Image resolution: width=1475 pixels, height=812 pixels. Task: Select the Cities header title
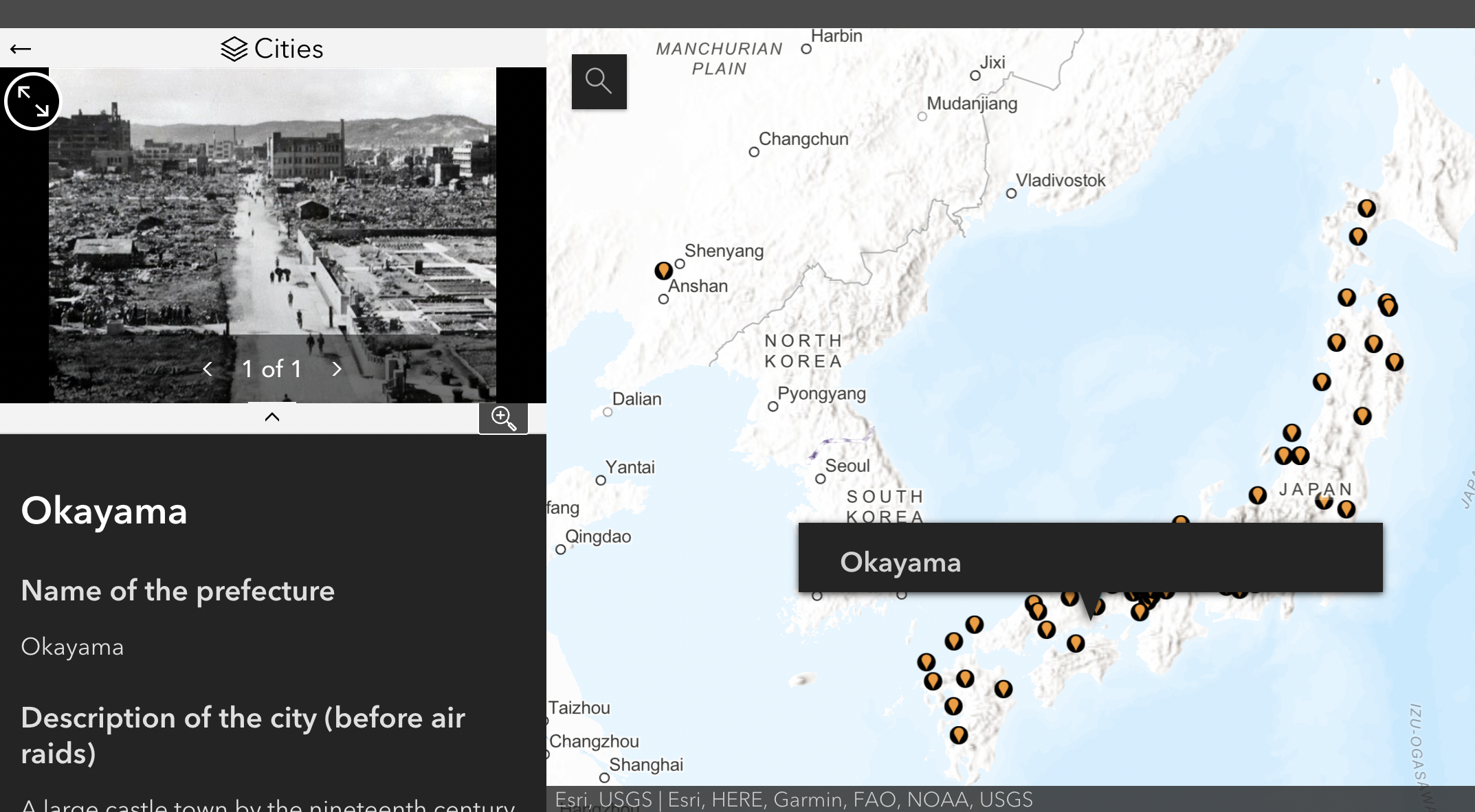pos(289,48)
